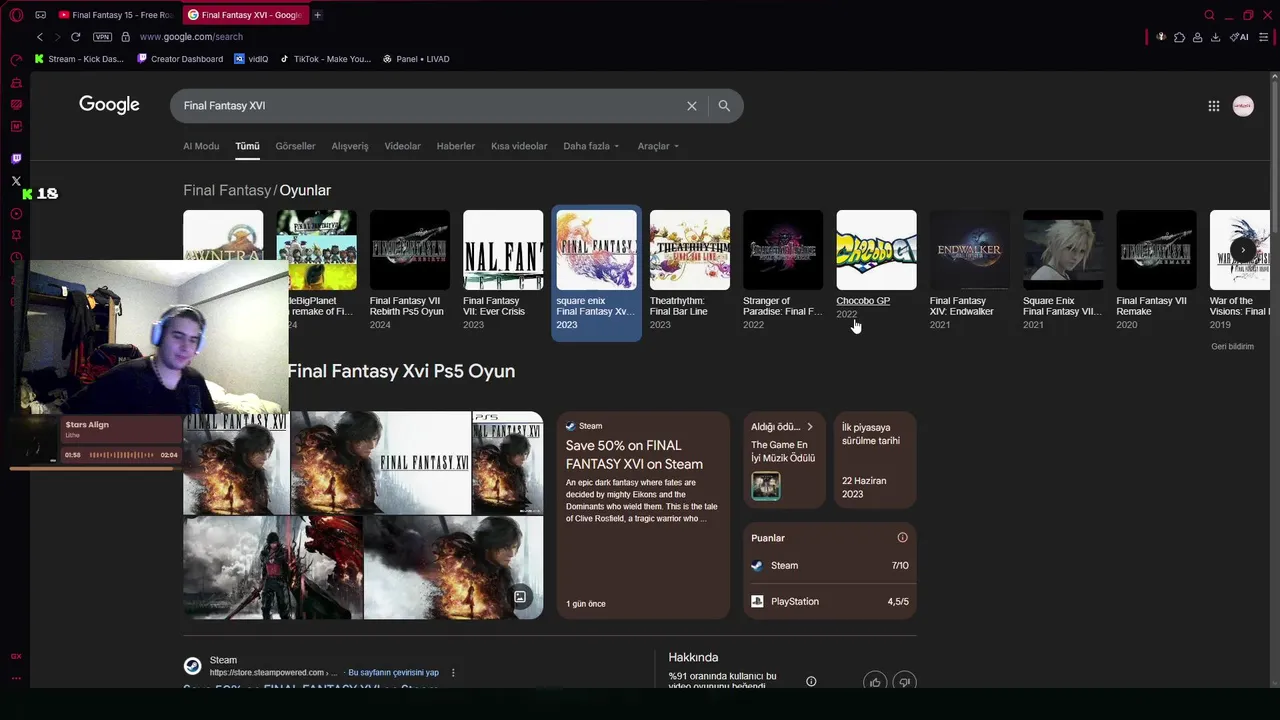Select the Görseller search tab
The width and height of the screenshot is (1280, 720).
(x=295, y=146)
